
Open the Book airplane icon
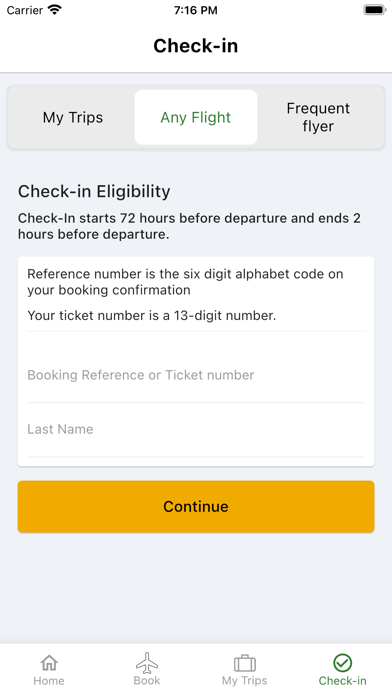147,663
